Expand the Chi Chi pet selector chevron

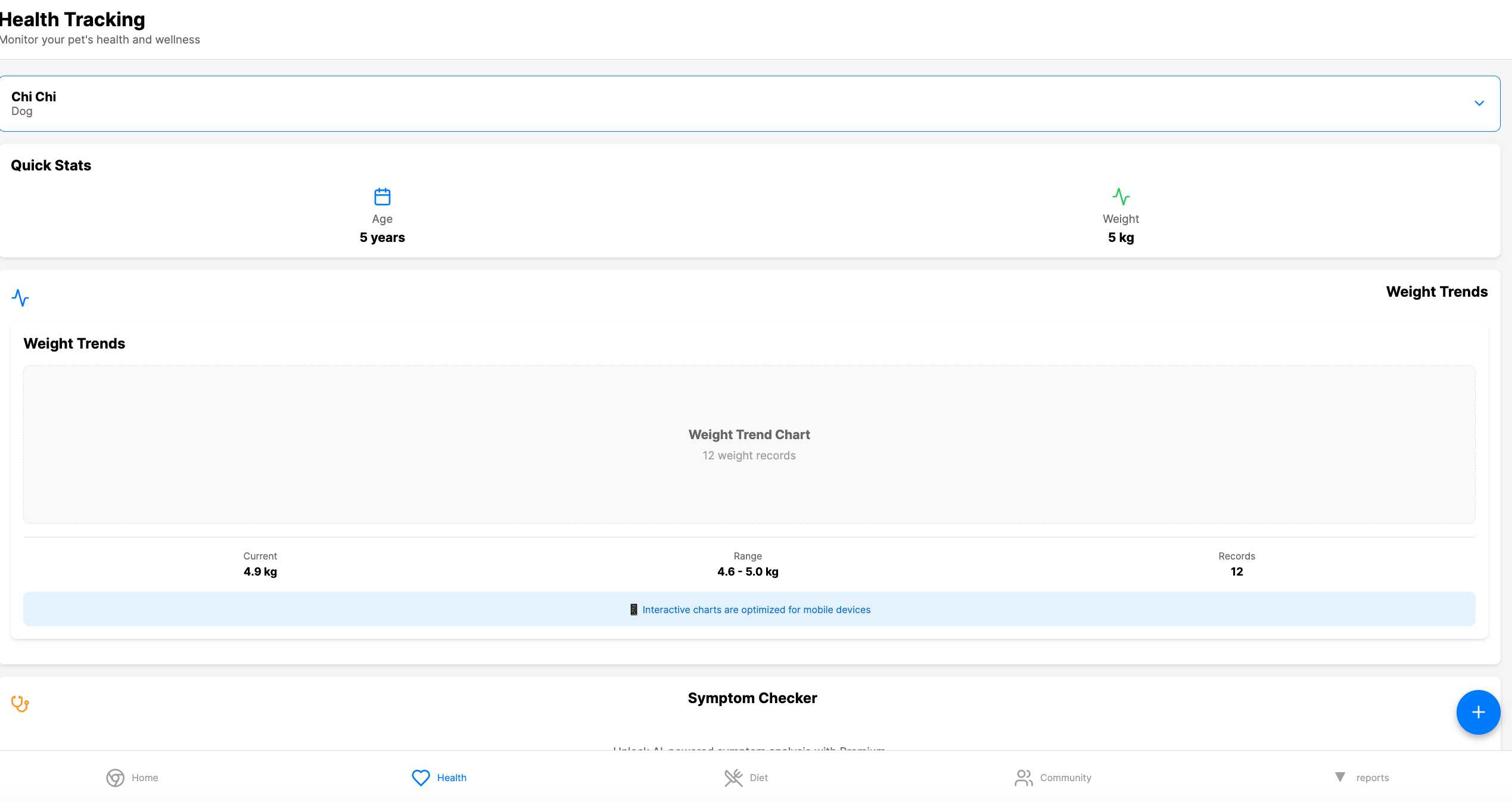[1479, 103]
